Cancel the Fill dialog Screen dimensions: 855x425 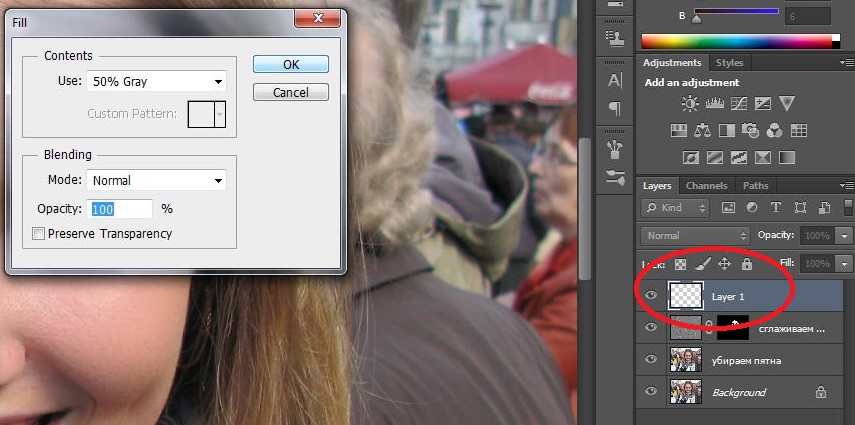pos(291,92)
